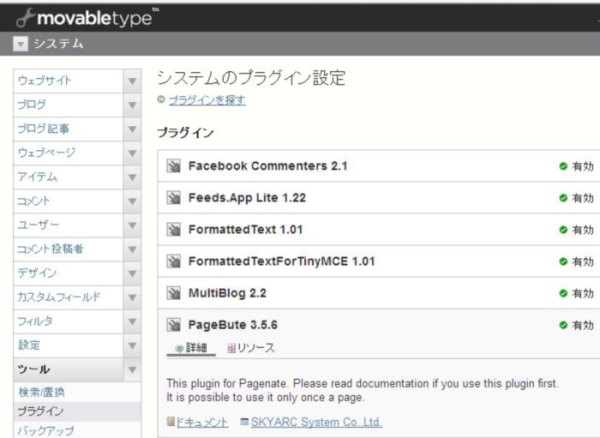Click the icon beside SKYARC System link
The width and height of the screenshot is (600, 438).
coord(244,422)
